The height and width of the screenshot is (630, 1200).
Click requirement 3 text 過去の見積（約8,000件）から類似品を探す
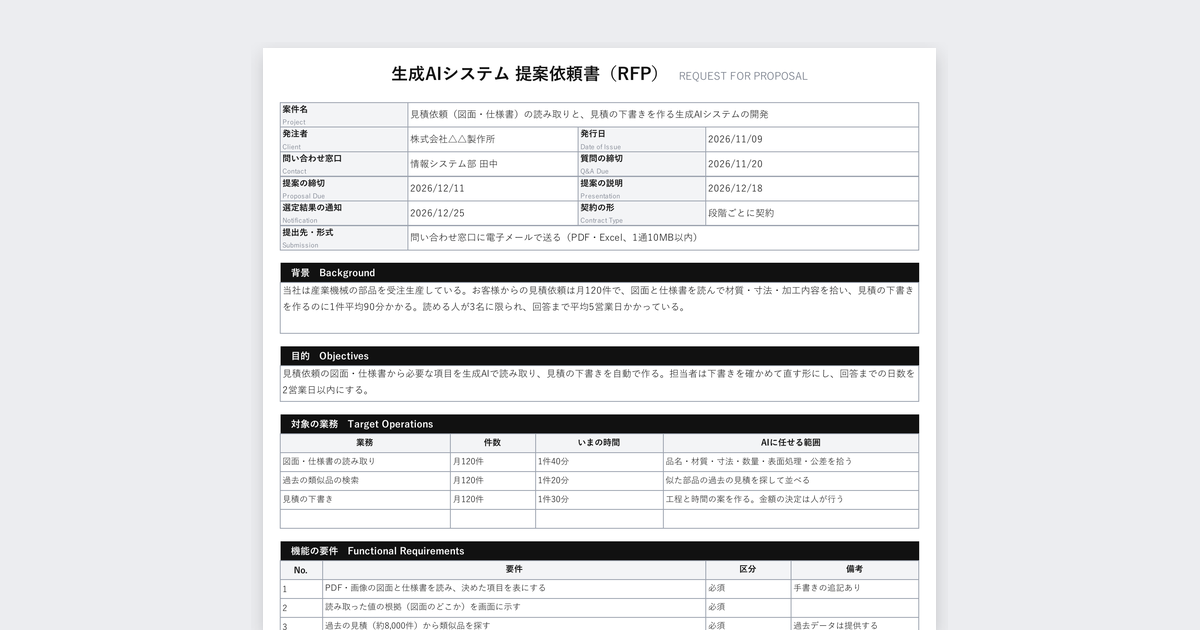pos(407,625)
